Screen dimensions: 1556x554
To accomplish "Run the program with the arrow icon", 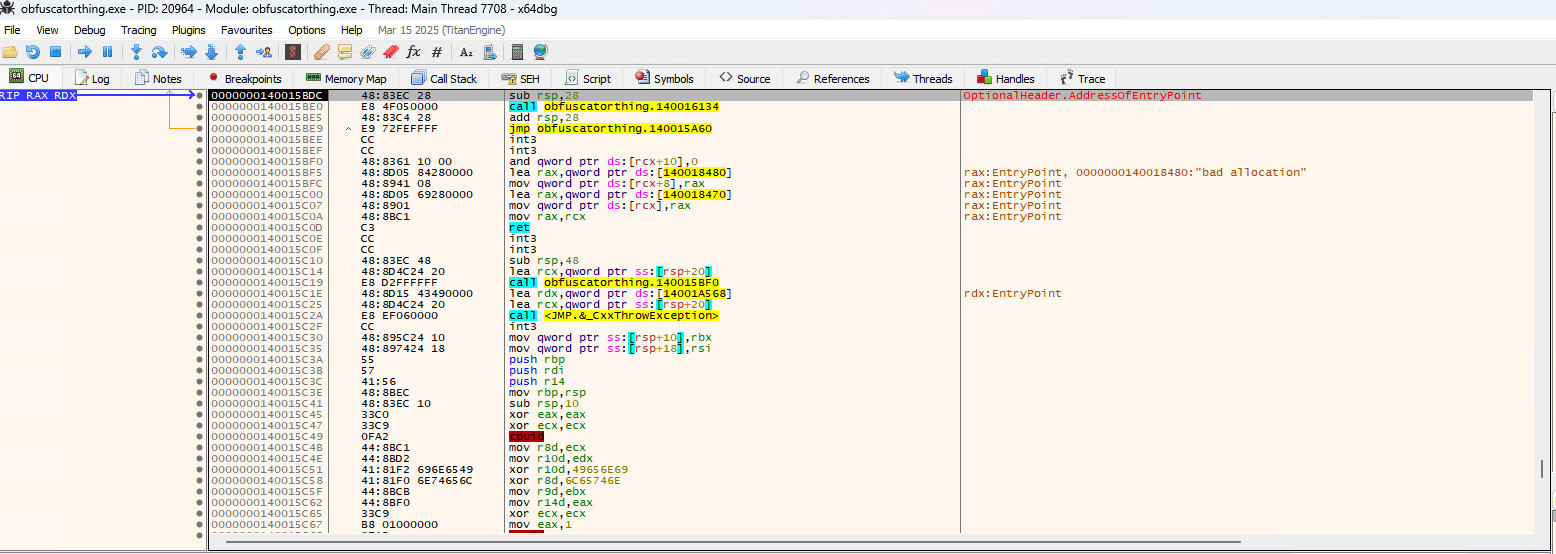I will (84, 51).
